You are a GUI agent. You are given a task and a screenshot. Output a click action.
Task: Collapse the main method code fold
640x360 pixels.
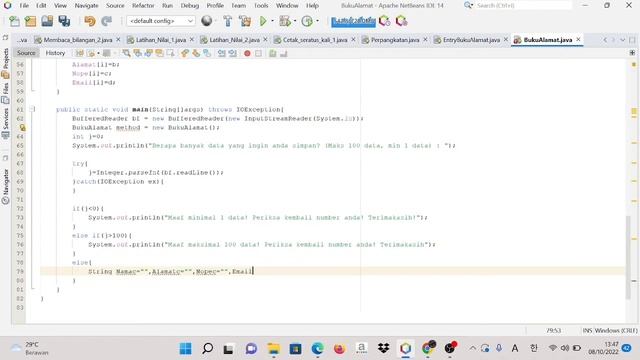point(33,109)
